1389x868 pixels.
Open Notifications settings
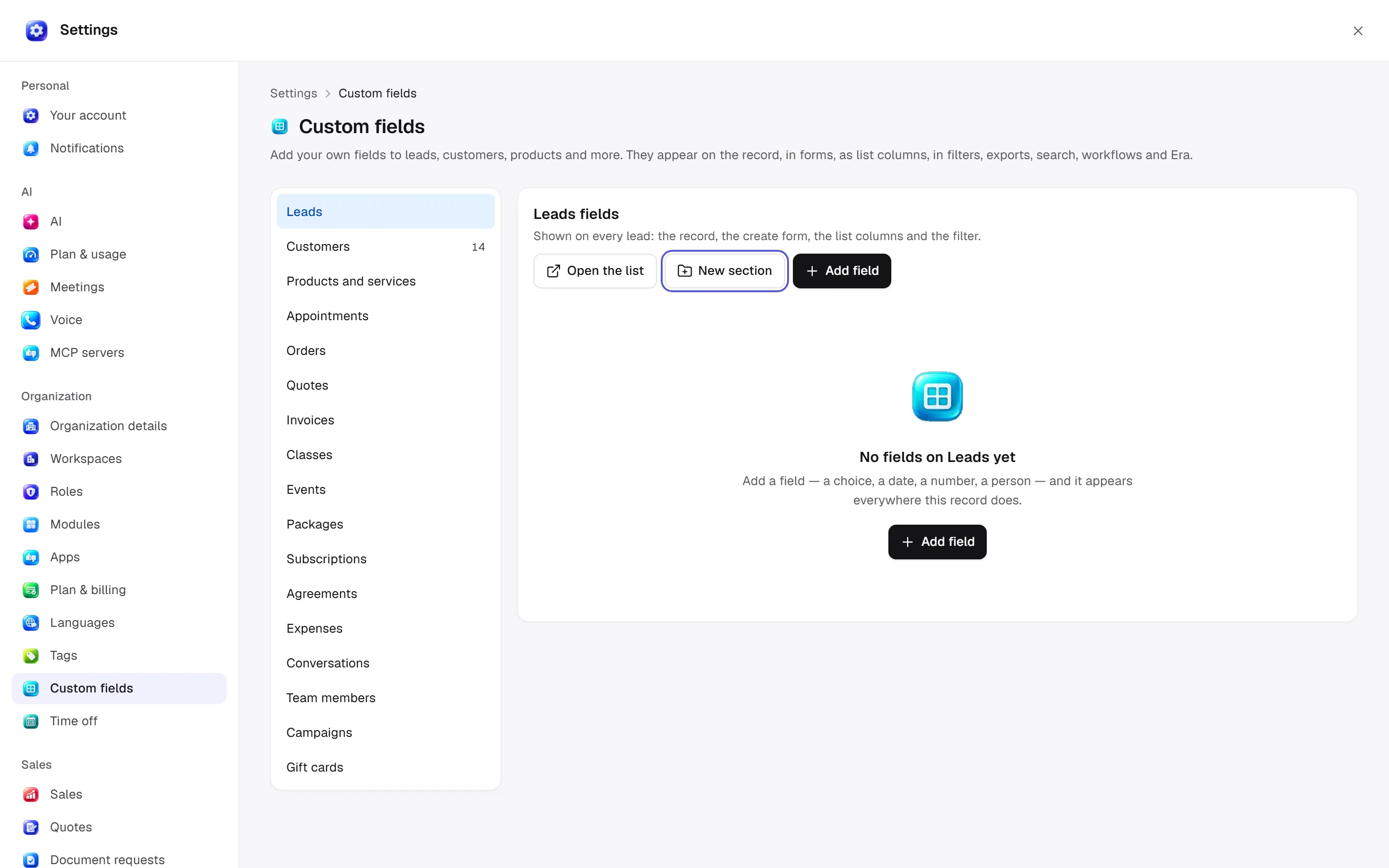click(x=120, y=148)
